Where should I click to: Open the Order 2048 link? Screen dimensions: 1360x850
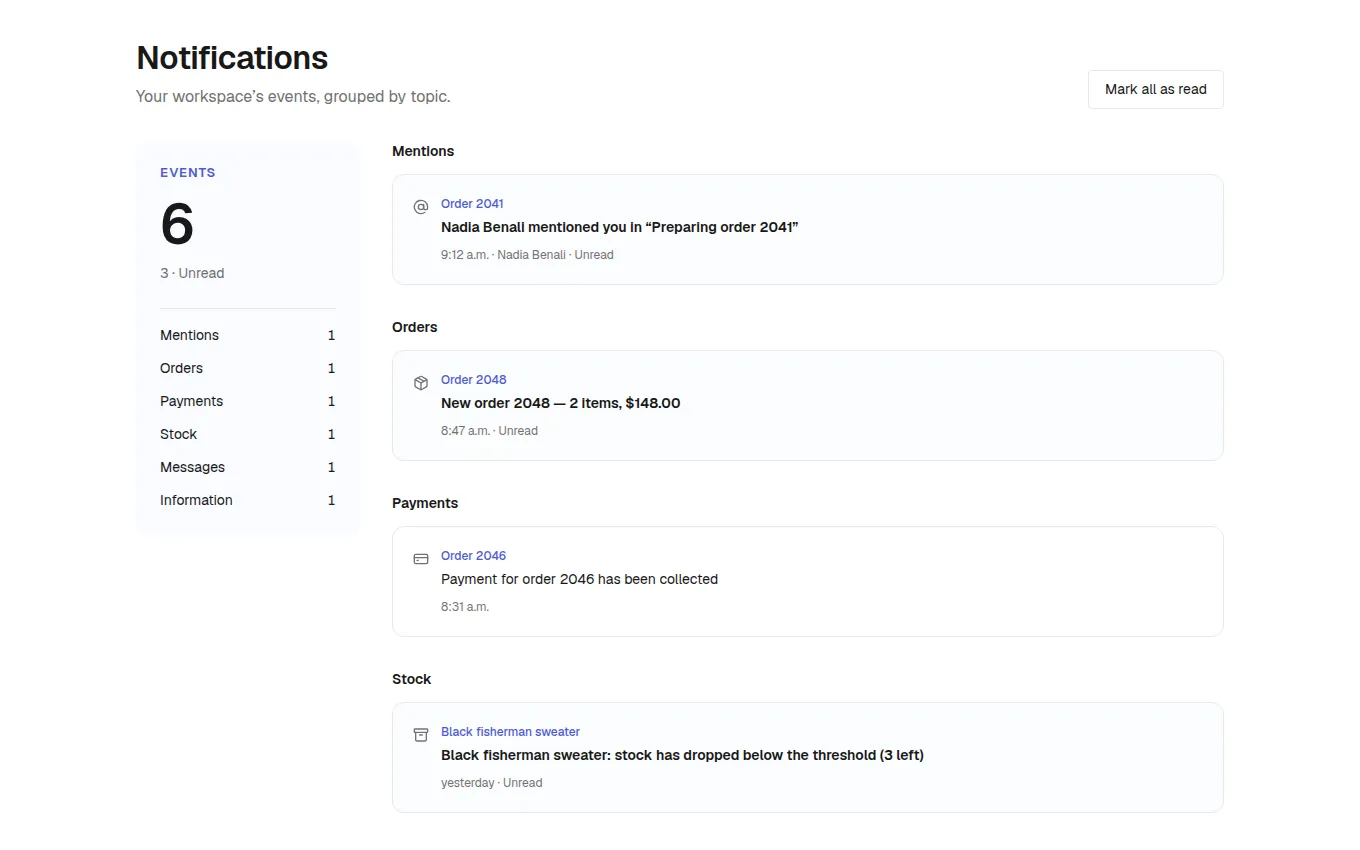[473, 380]
